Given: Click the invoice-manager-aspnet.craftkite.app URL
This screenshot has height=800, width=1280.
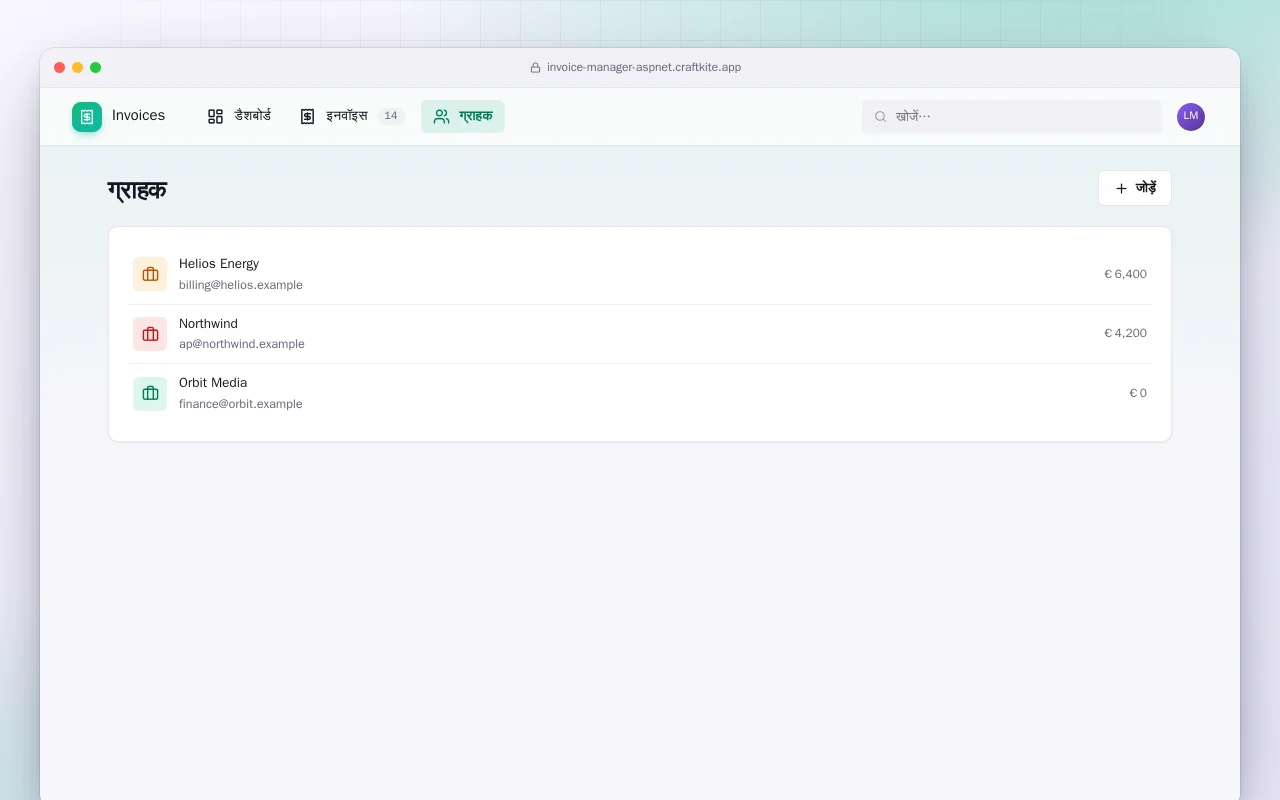Looking at the screenshot, I should (644, 68).
